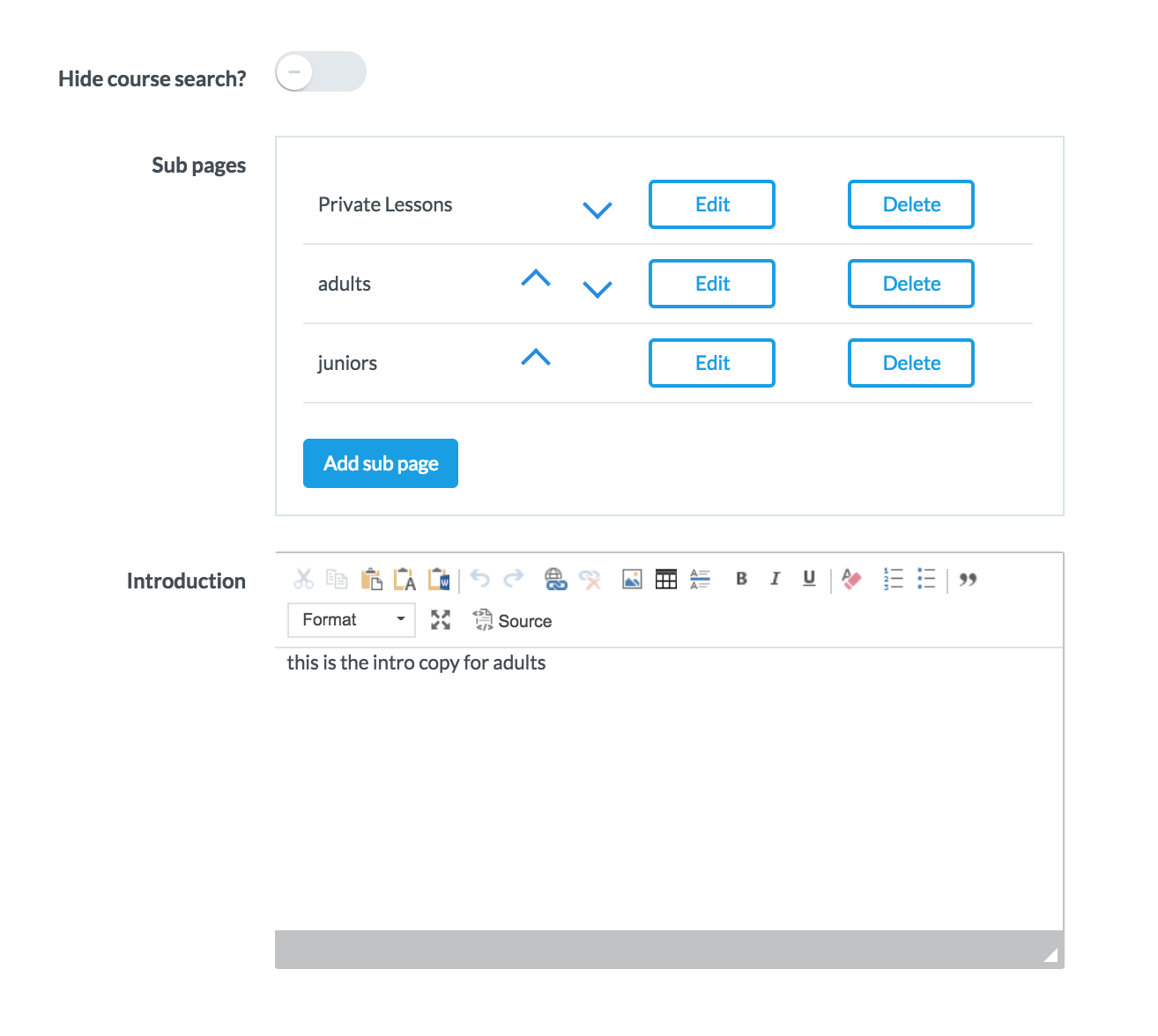Insert a link with the link icon
Screen dimensions: 1158x1036
pos(555,579)
